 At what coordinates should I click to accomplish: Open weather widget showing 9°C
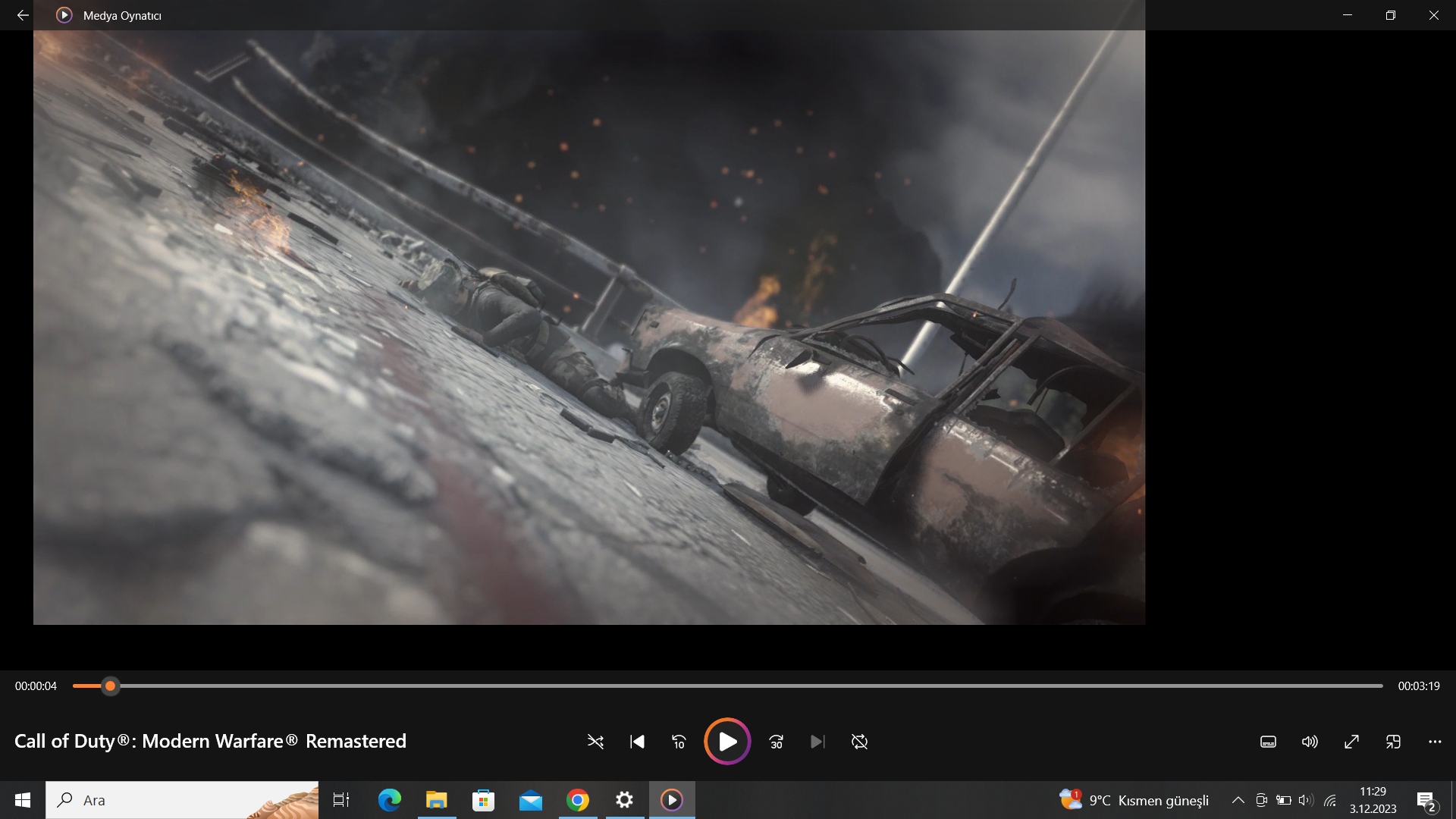1134,800
